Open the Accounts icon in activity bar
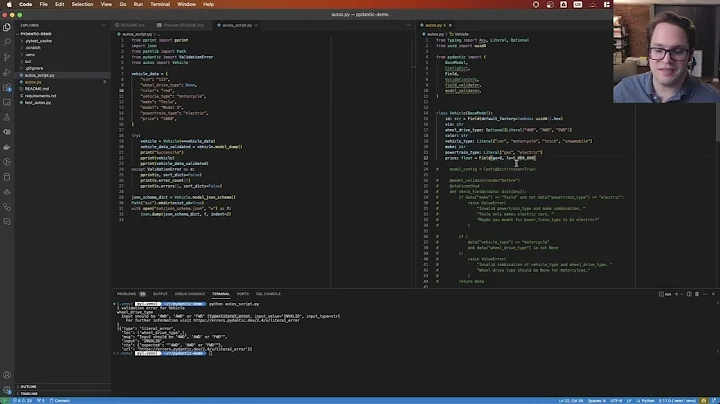Screen dimensions: 720x404 coord(7,375)
